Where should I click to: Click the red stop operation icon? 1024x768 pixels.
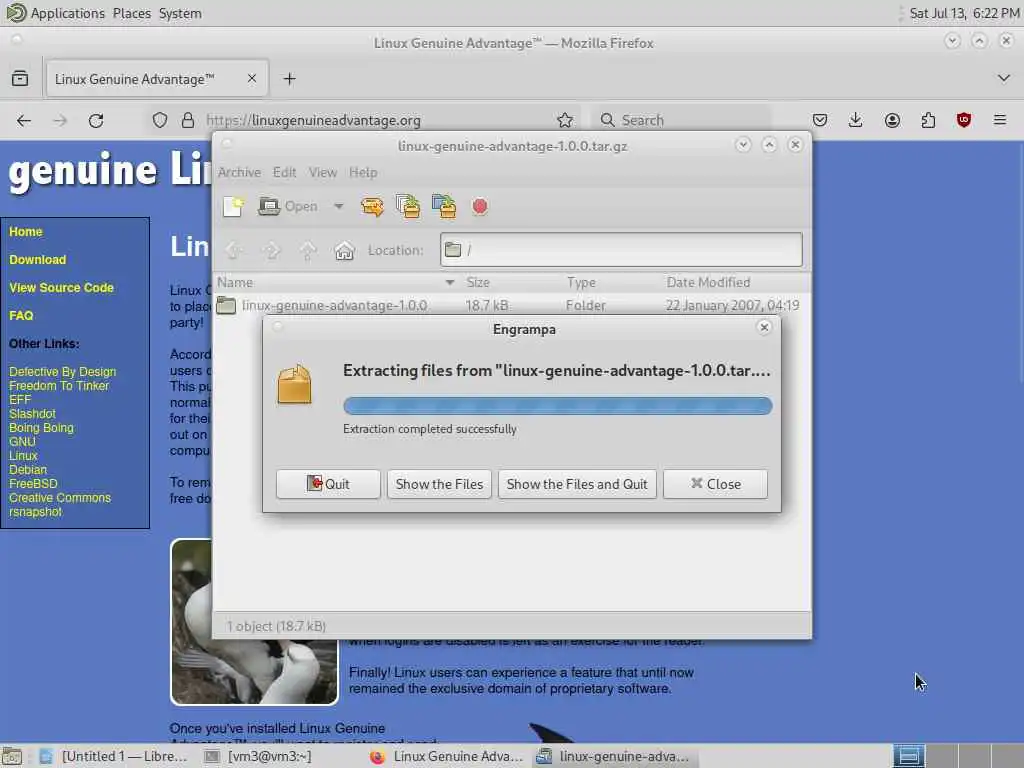(480, 206)
